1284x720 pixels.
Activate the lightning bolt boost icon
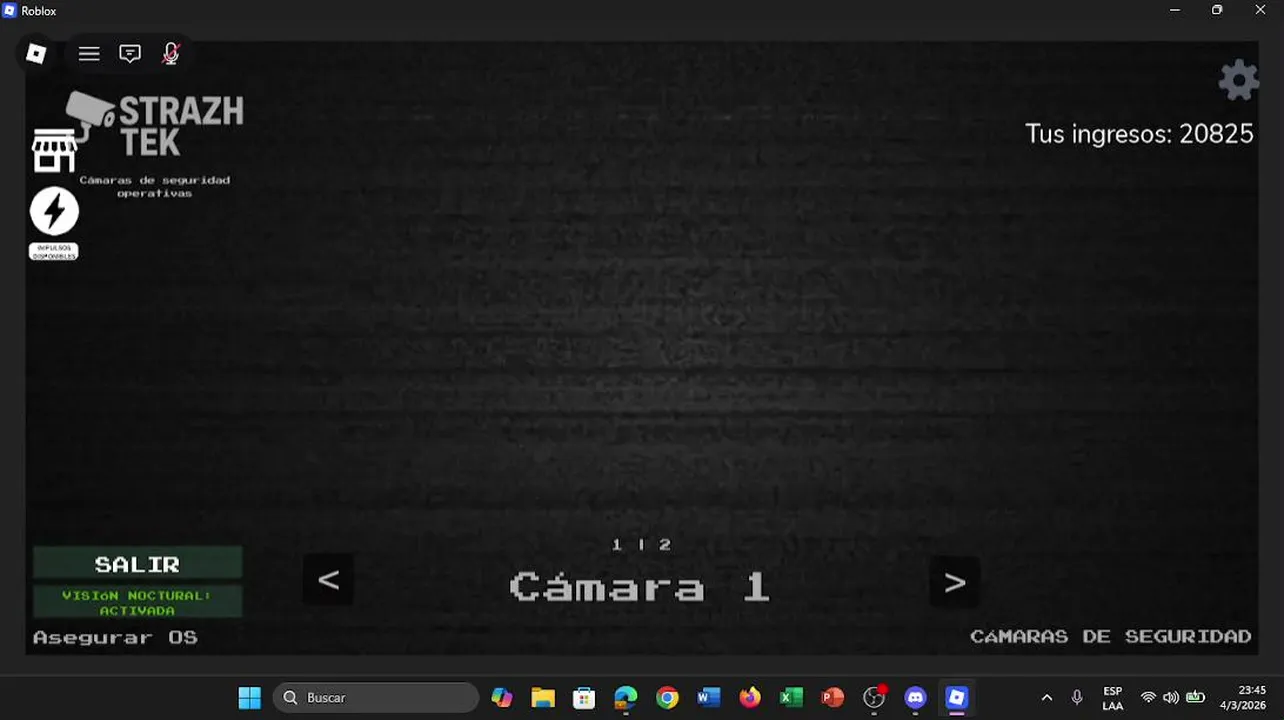pos(54,211)
